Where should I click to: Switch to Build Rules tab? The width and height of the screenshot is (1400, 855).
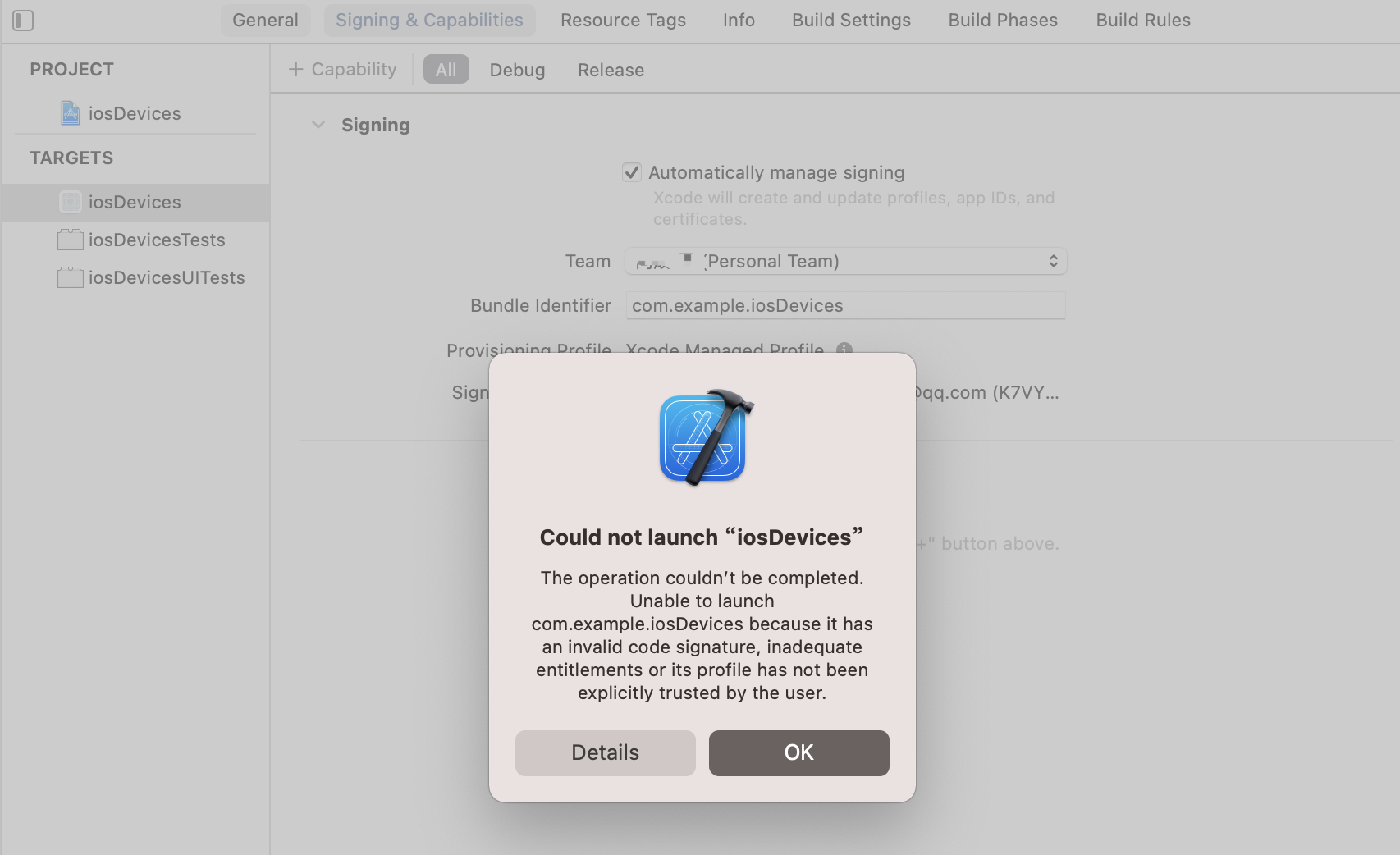tap(1143, 20)
